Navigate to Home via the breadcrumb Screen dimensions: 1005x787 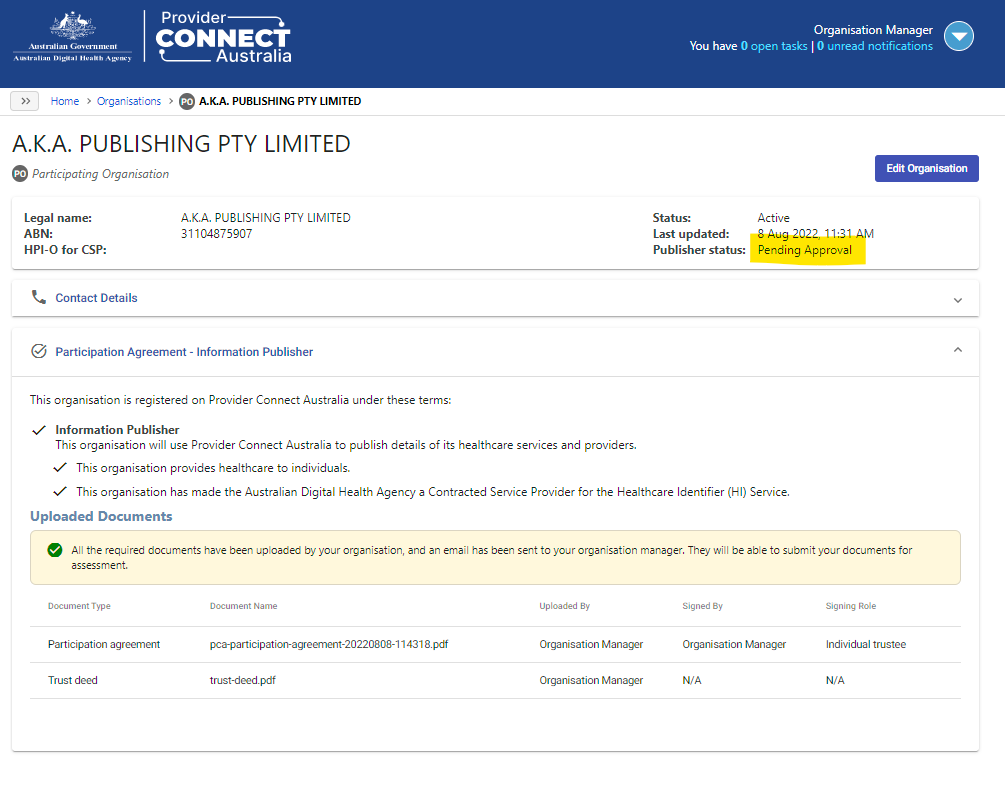pos(64,101)
